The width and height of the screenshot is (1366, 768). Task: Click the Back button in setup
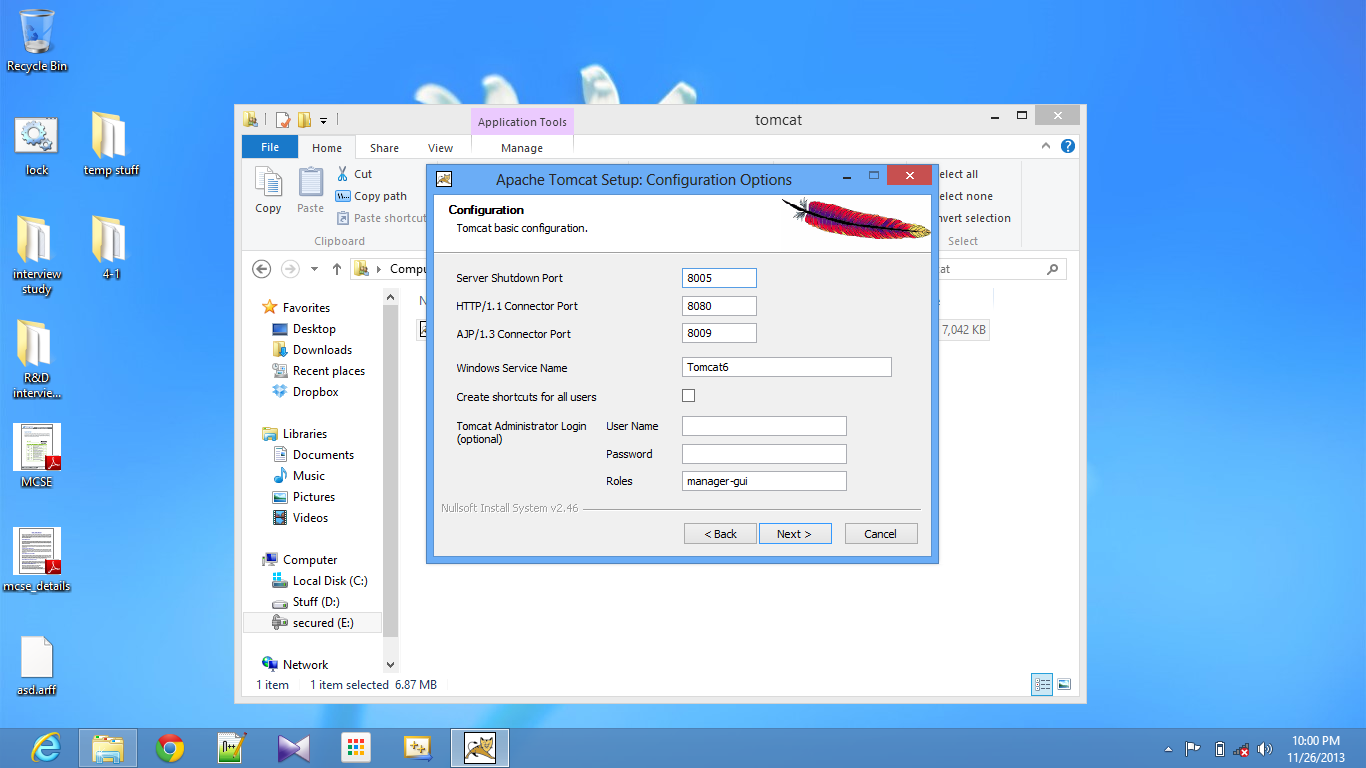[720, 534]
